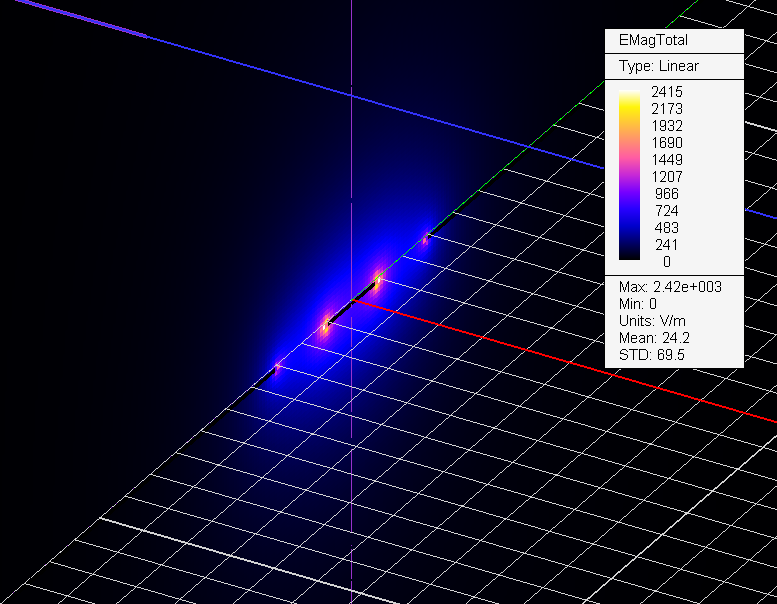Click the 483 legend scale label
This screenshot has height=604, width=777.
click(x=667, y=228)
